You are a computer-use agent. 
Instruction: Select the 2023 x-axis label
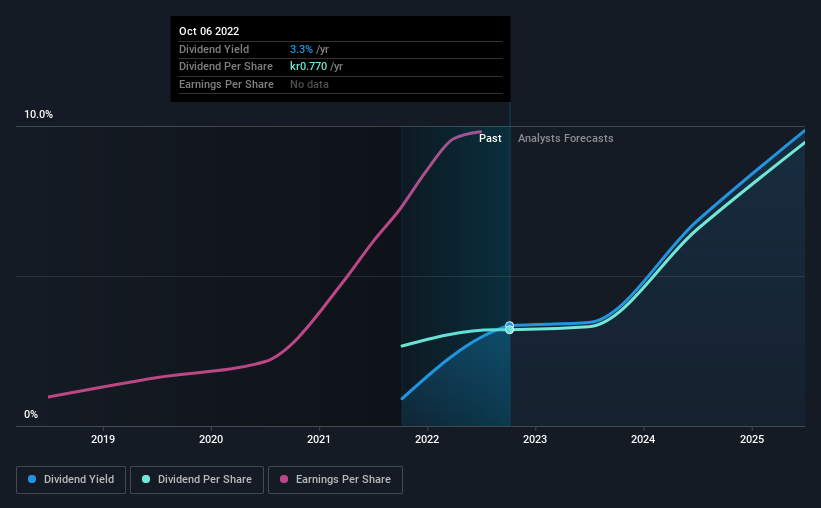[535, 439]
